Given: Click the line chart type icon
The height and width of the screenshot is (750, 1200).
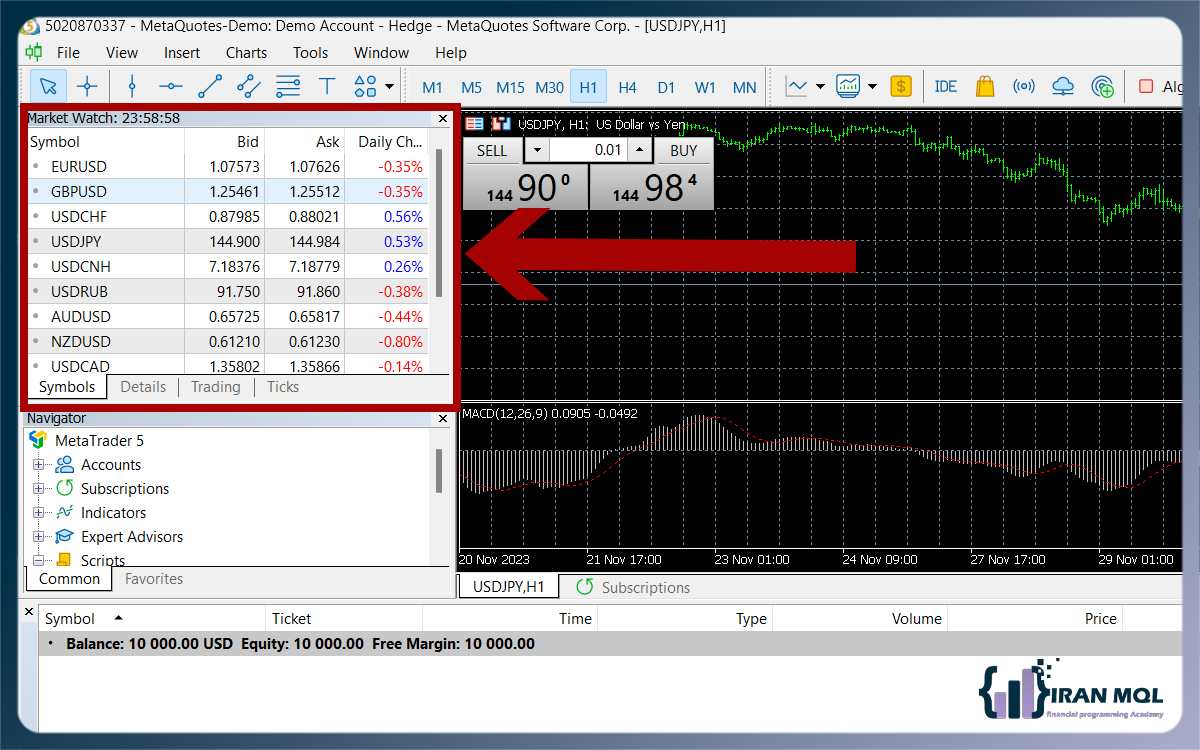Looking at the screenshot, I should point(797,87).
